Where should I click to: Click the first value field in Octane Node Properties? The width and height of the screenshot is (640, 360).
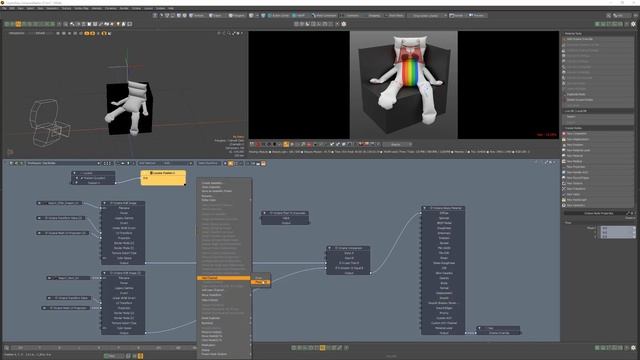(617, 228)
